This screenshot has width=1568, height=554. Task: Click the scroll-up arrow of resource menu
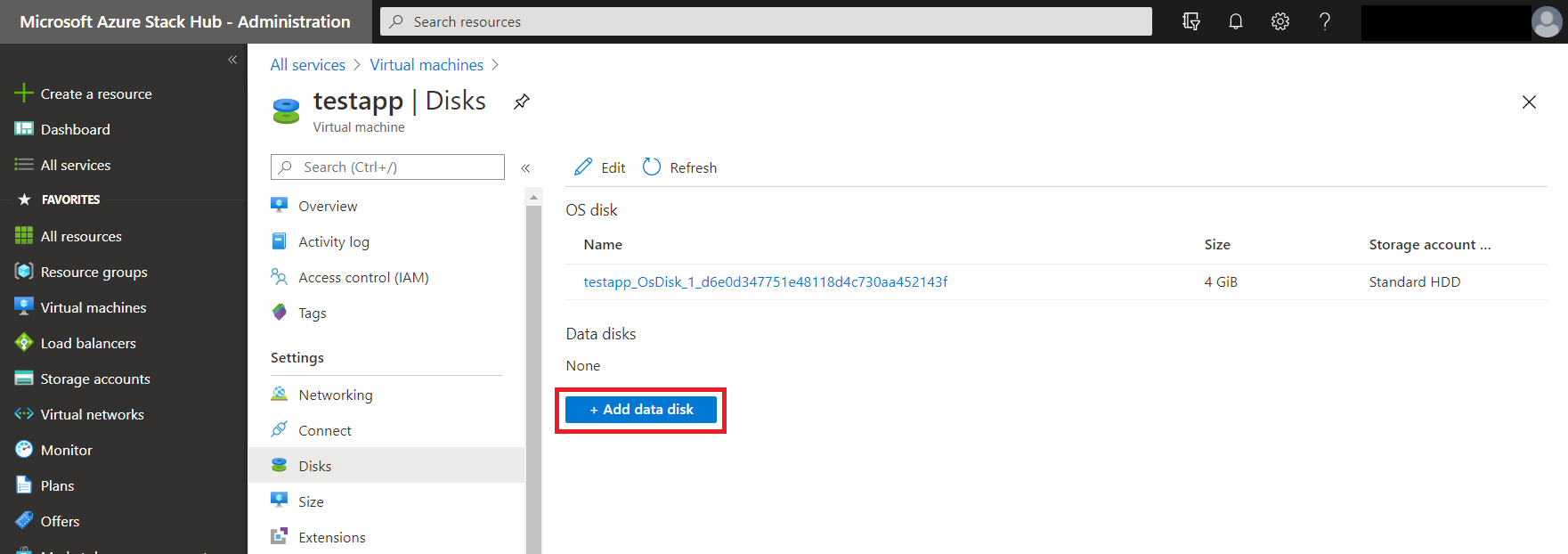533,197
